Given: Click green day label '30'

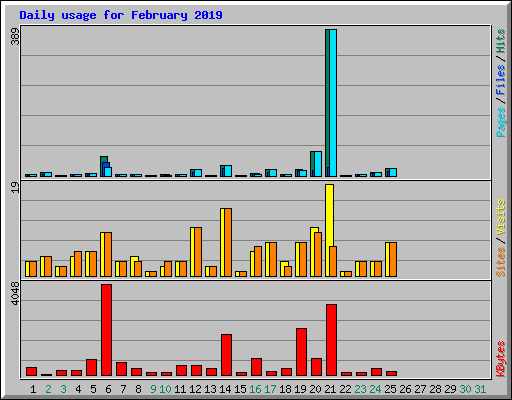Looking at the screenshot, I should (x=465, y=389).
